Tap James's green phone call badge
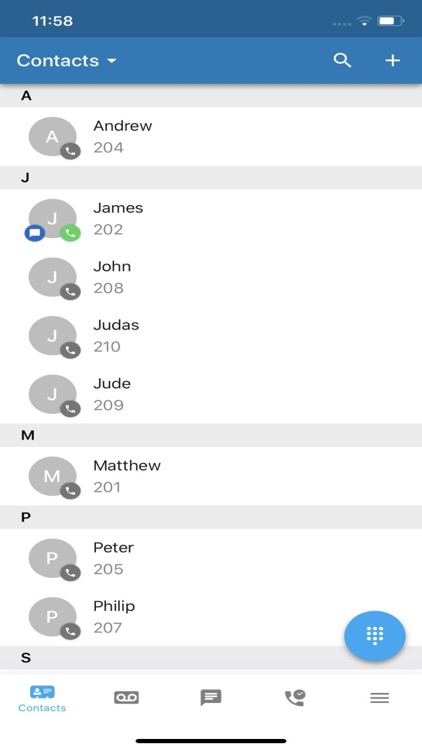Image resolution: width=422 pixels, height=750 pixels. click(70, 233)
